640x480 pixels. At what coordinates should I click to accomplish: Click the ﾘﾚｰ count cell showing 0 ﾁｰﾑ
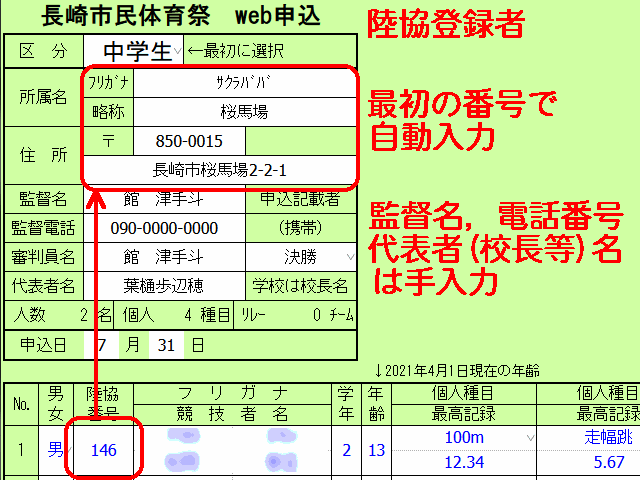click(295, 315)
